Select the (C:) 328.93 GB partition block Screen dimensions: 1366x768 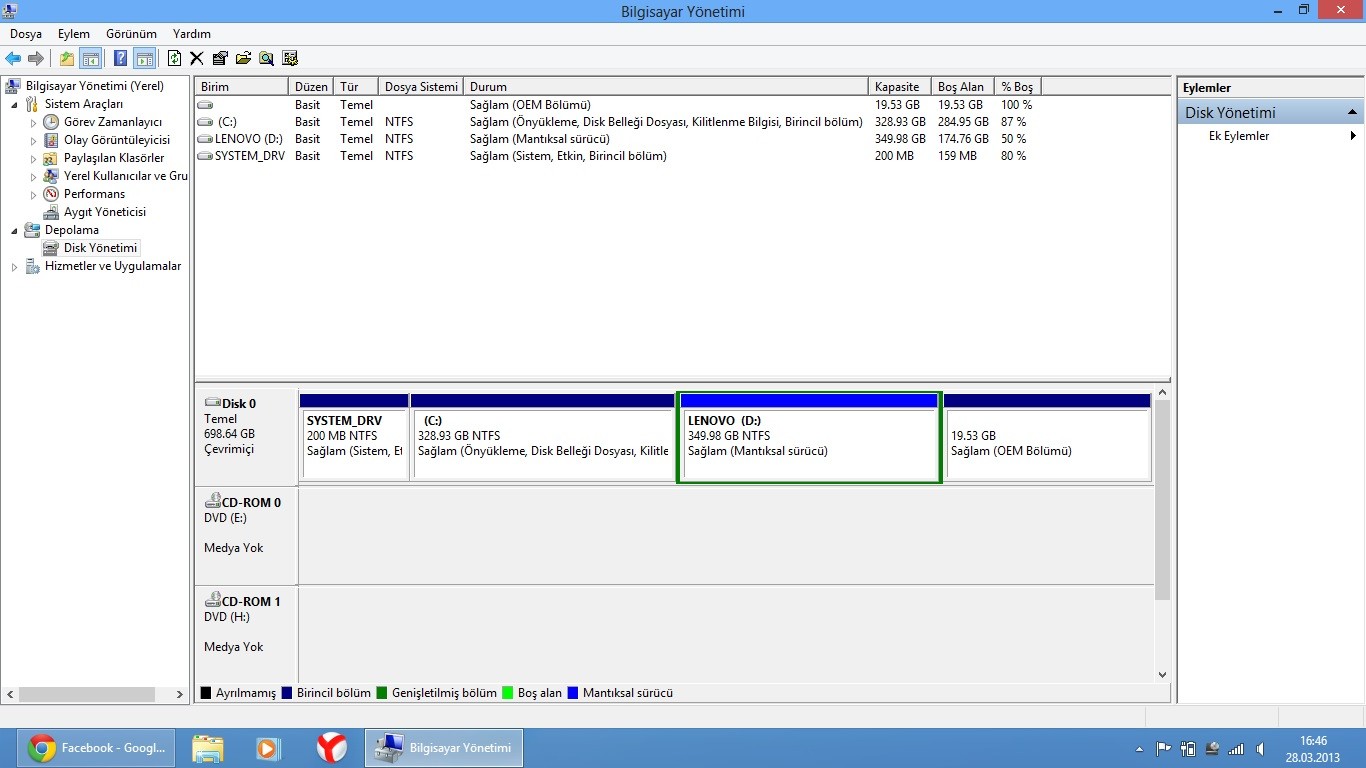coord(543,437)
